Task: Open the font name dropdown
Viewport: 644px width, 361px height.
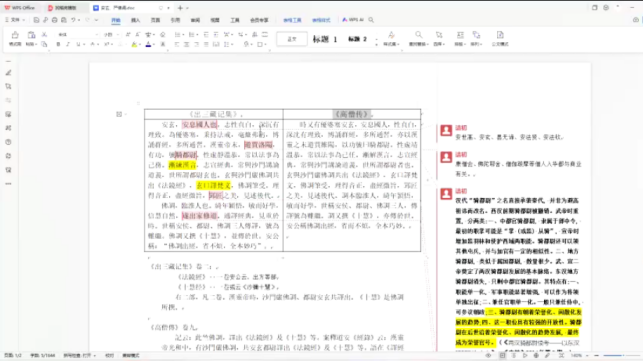Action: click(97, 34)
